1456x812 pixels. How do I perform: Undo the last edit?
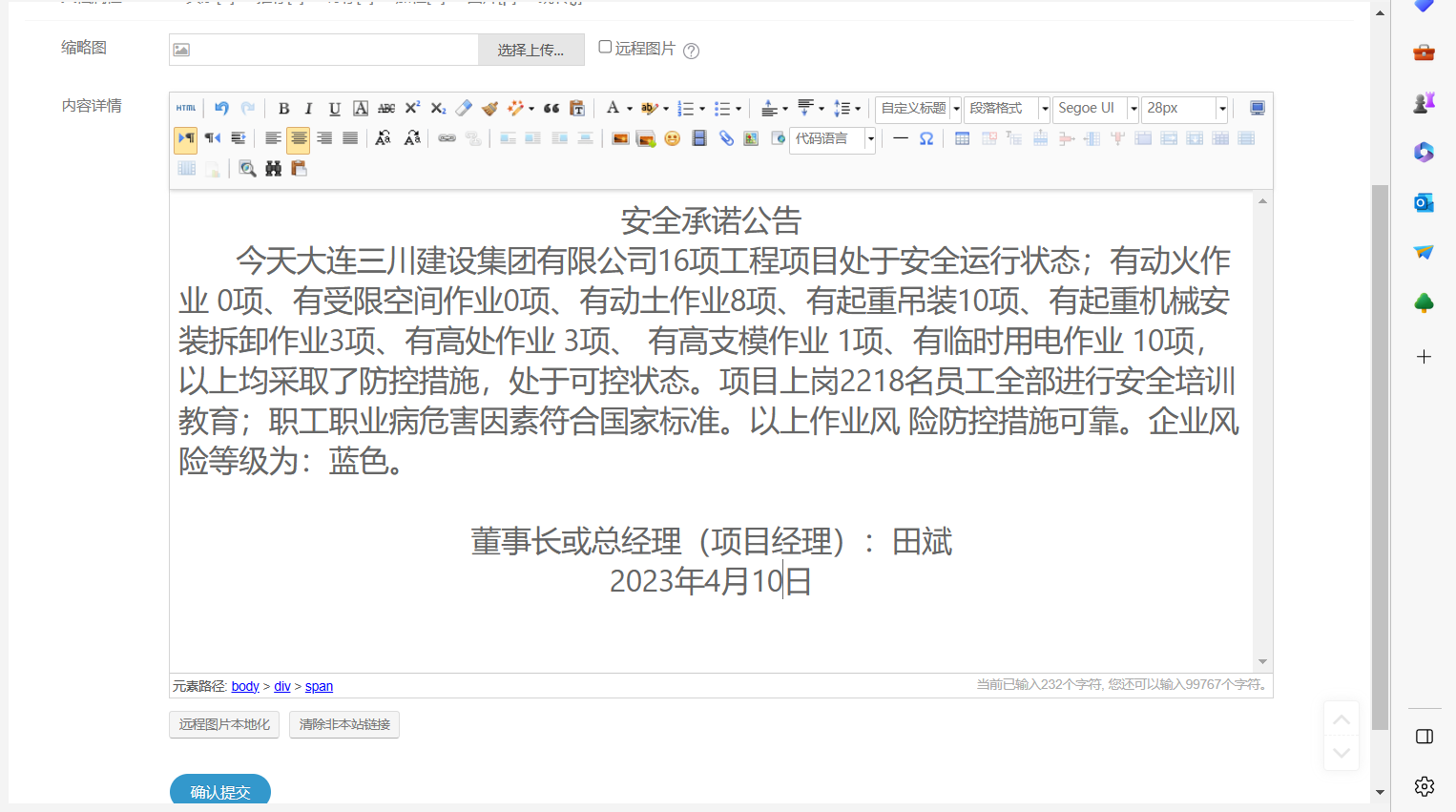point(221,108)
